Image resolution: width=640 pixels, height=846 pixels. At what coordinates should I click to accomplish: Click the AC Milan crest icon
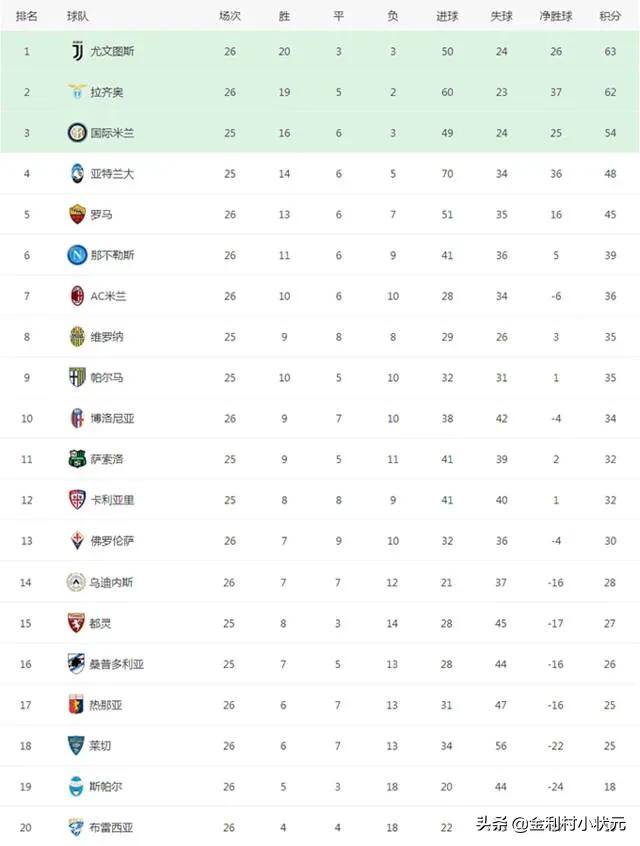77,296
